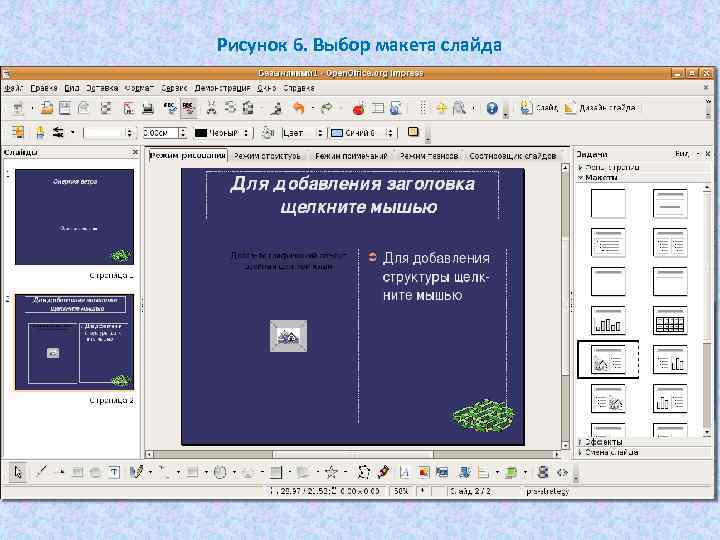This screenshot has width=720, height=540.
Task: Open the line color Черный dropdown
Action: 221,133
